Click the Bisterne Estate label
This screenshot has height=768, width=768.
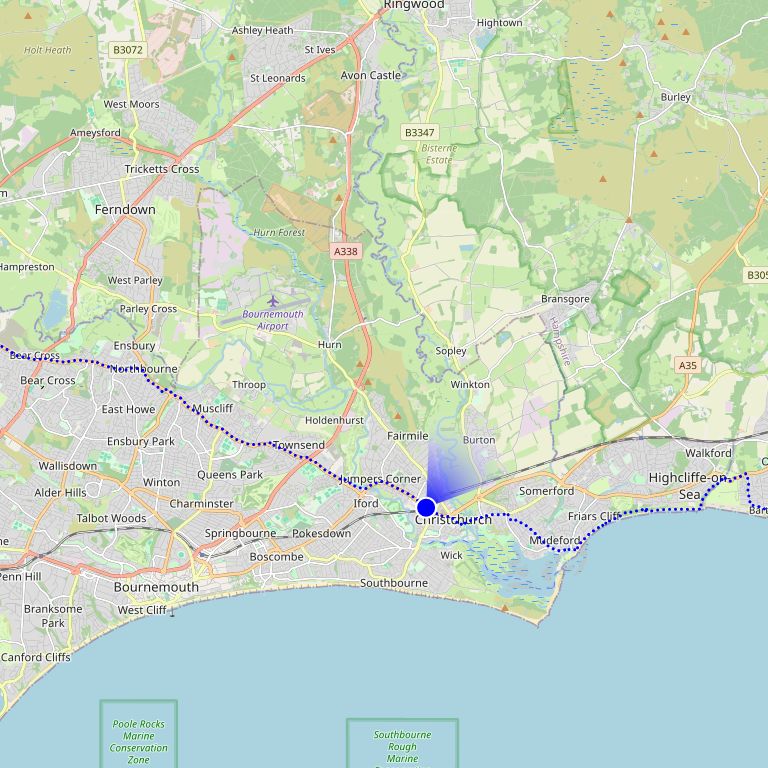coord(439,154)
